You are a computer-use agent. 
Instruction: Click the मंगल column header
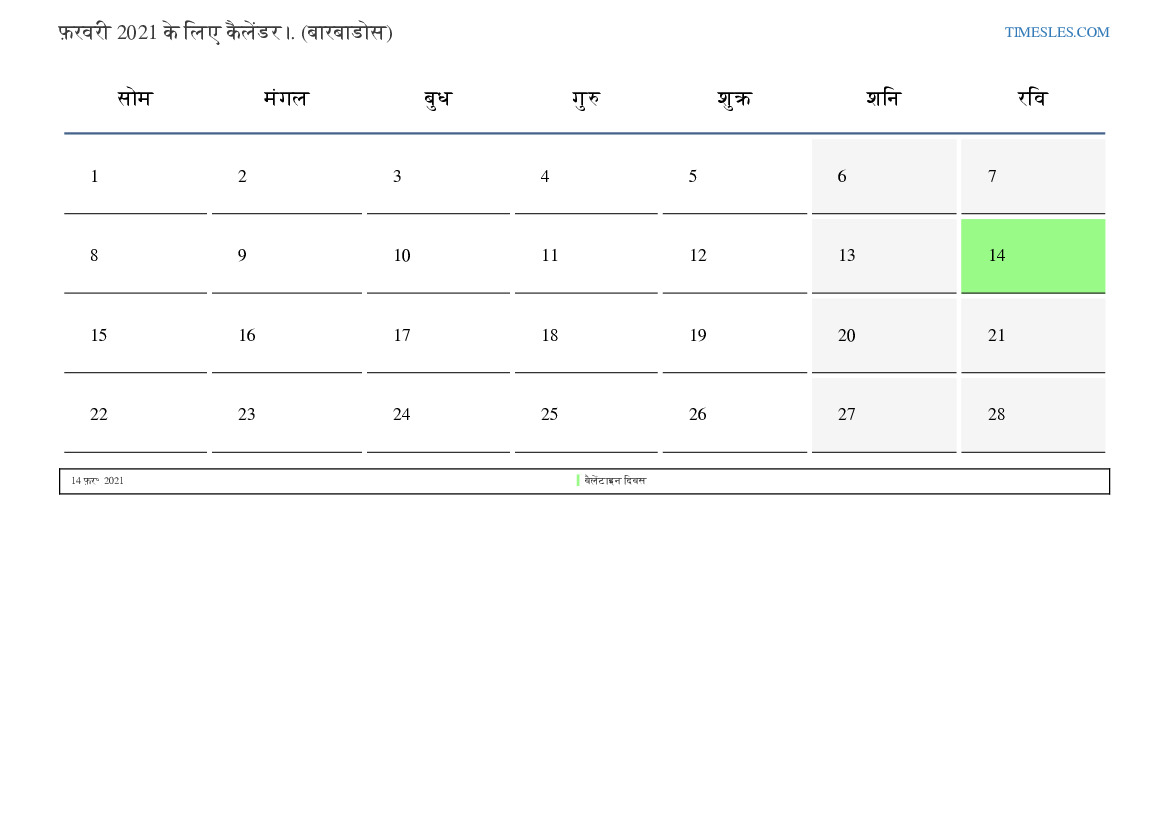coord(286,98)
